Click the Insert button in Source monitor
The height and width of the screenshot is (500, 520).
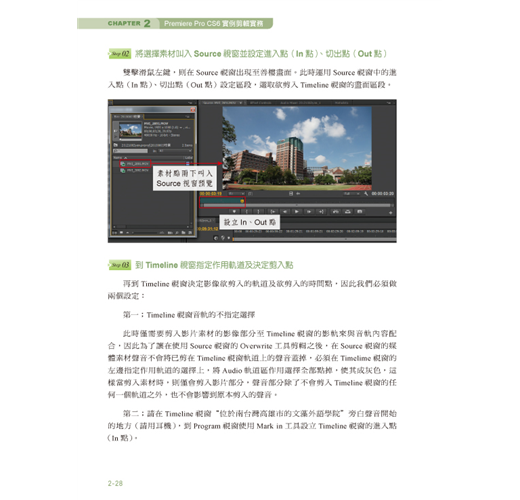coord(336,211)
